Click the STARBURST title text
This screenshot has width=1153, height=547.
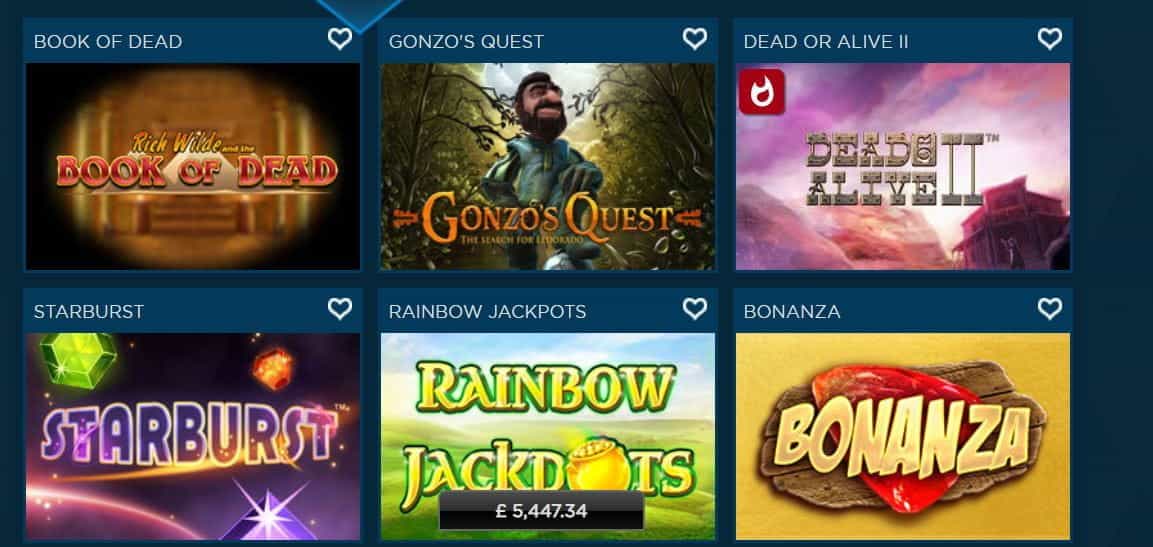[x=89, y=312]
